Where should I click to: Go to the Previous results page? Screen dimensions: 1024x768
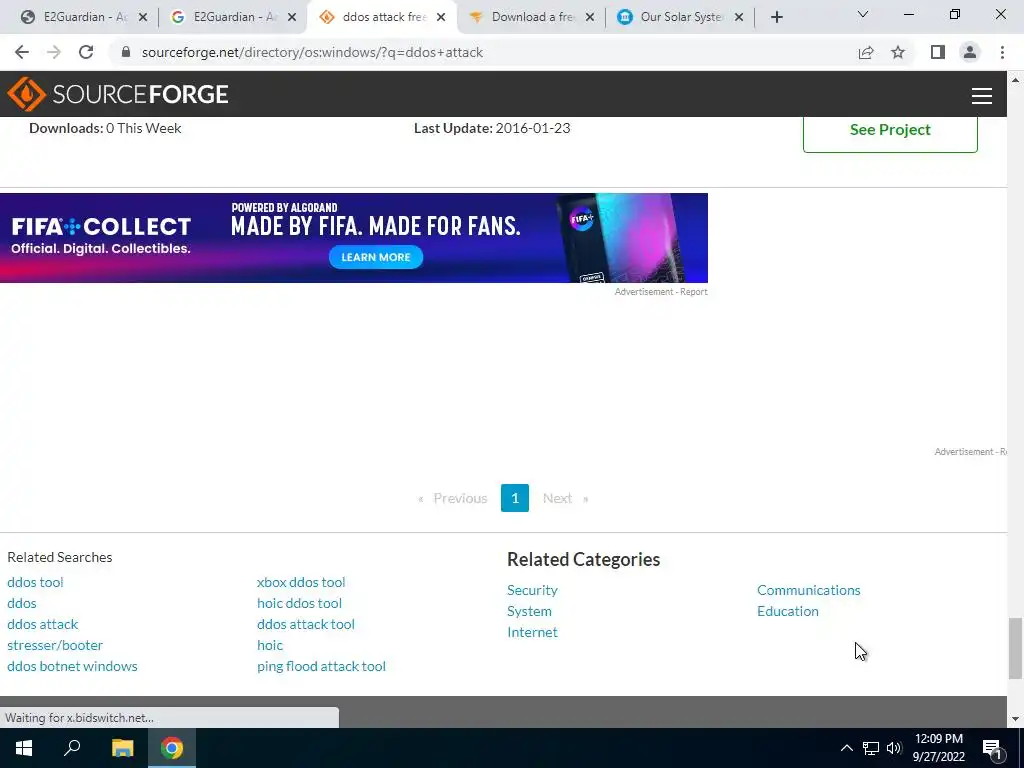[453, 498]
